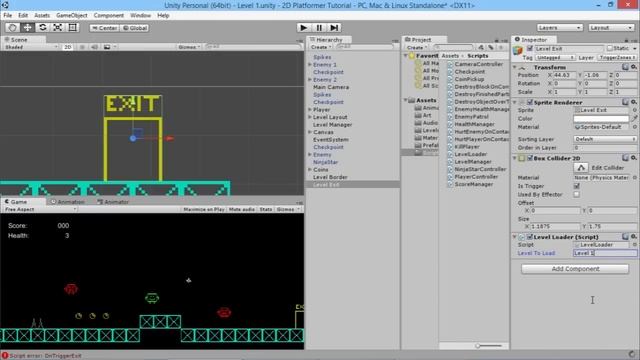Toggle the Static checkbox
640x360 pixels.
pos(610,48)
